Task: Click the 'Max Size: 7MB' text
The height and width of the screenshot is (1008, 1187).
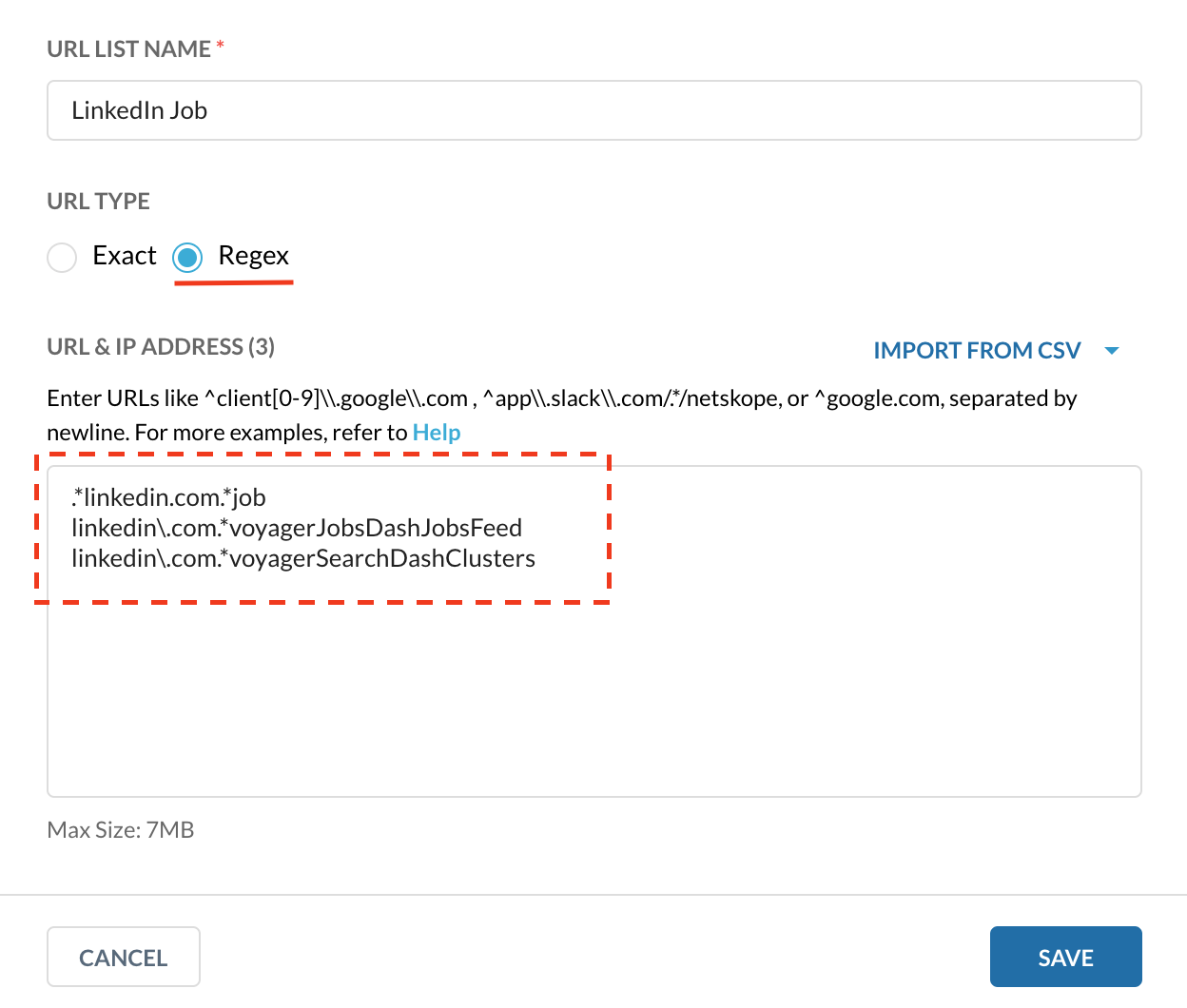Action: click(121, 830)
